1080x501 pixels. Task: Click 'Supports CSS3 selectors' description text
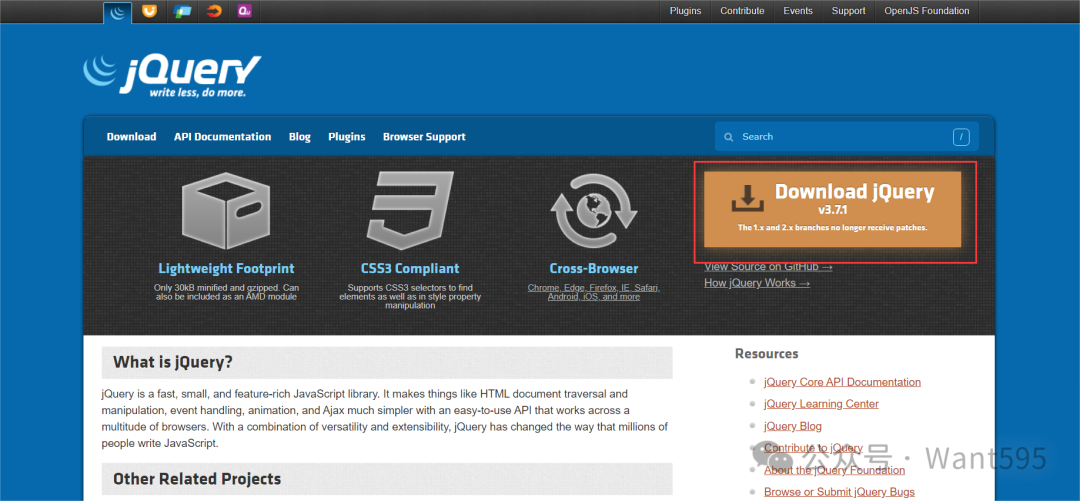tap(410, 296)
